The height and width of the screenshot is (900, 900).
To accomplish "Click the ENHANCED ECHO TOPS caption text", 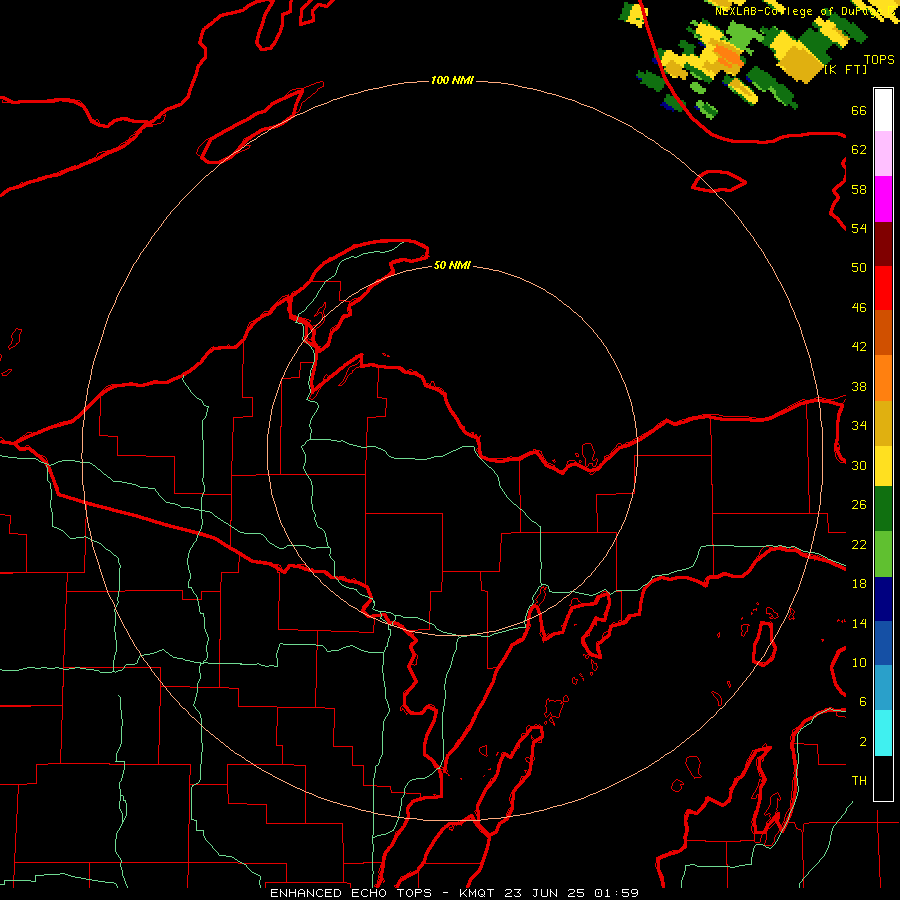I will click(x=351, y=893).
